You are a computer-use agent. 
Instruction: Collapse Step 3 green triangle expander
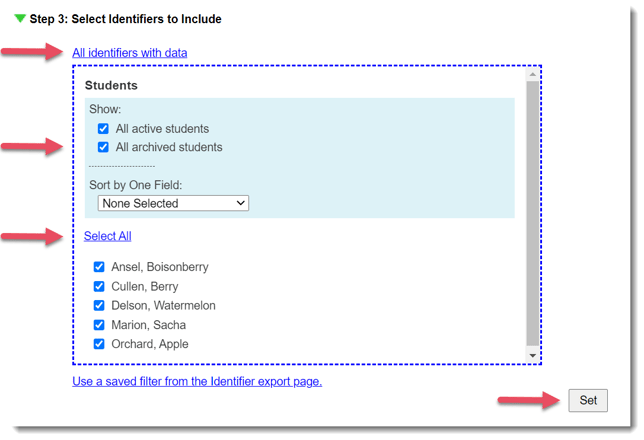pos(20,18)
